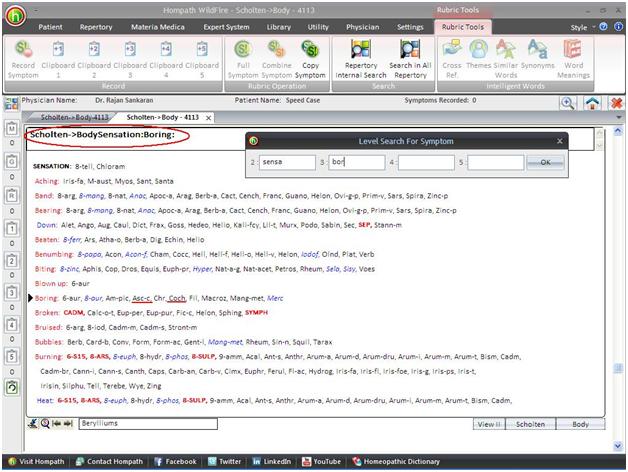Open the Style dropdown
The width and height of the screenshot is (628, 472).
[582, 27]
